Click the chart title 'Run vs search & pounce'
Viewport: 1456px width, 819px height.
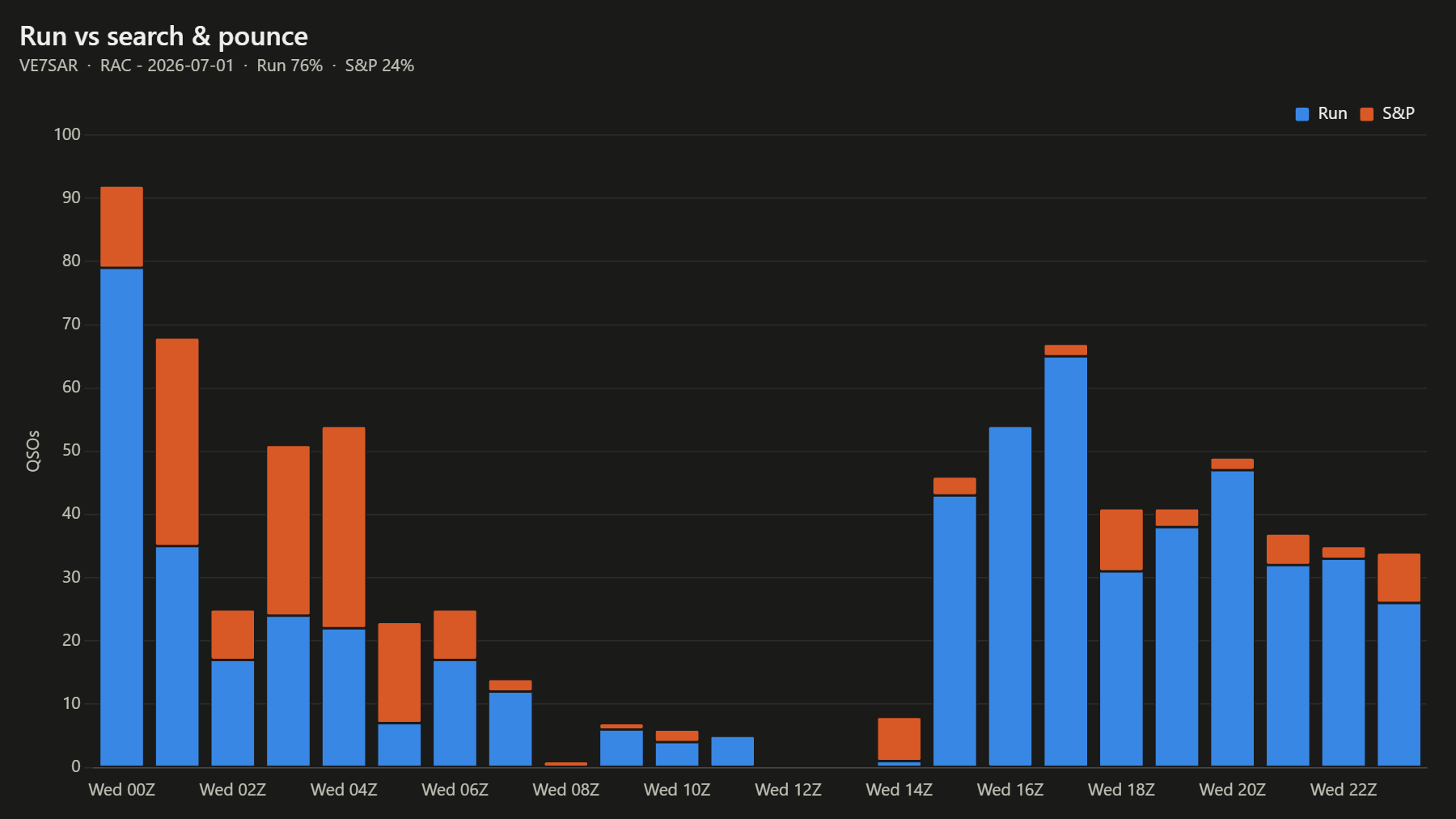pyautogui.click(x=163, y=36)
